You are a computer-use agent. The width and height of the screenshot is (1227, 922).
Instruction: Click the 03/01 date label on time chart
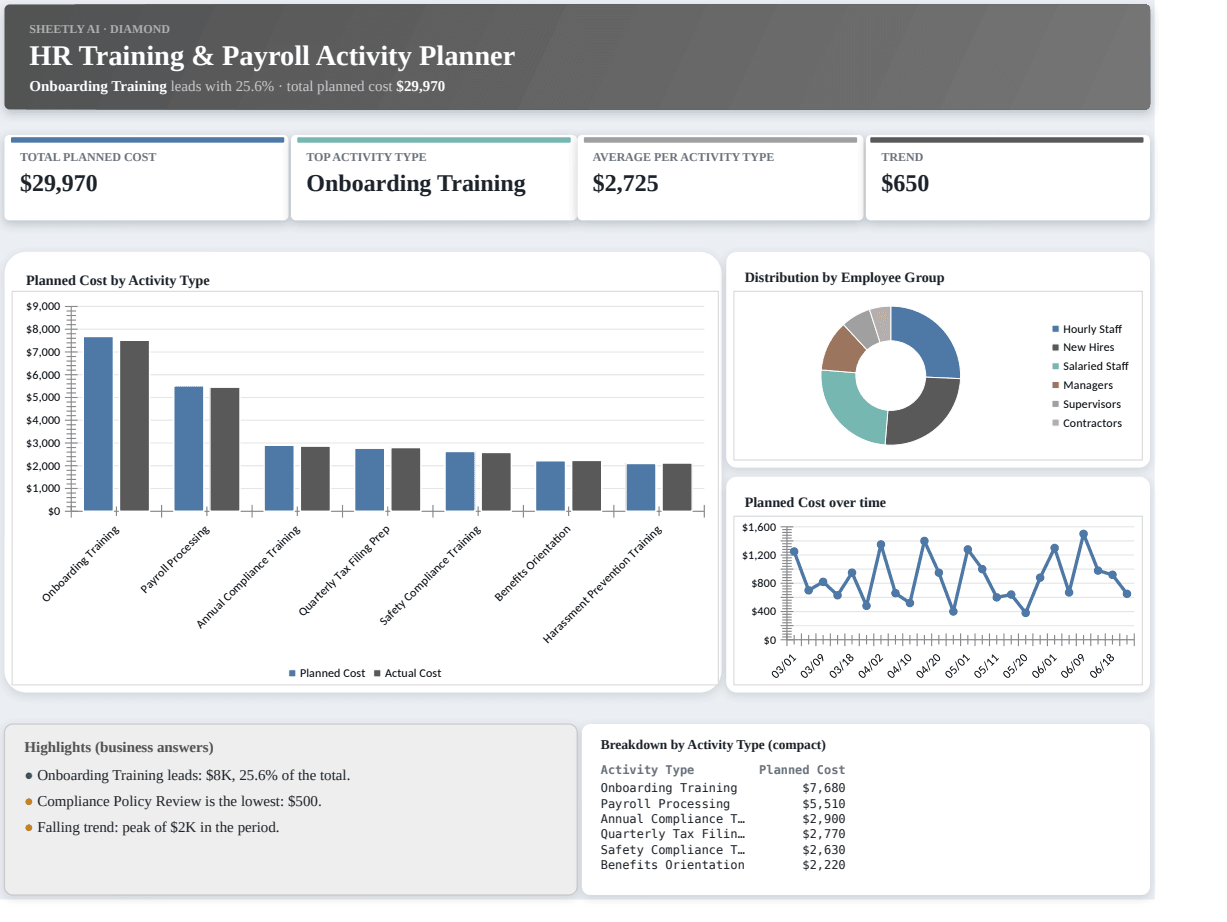click(x=784, y=666)
